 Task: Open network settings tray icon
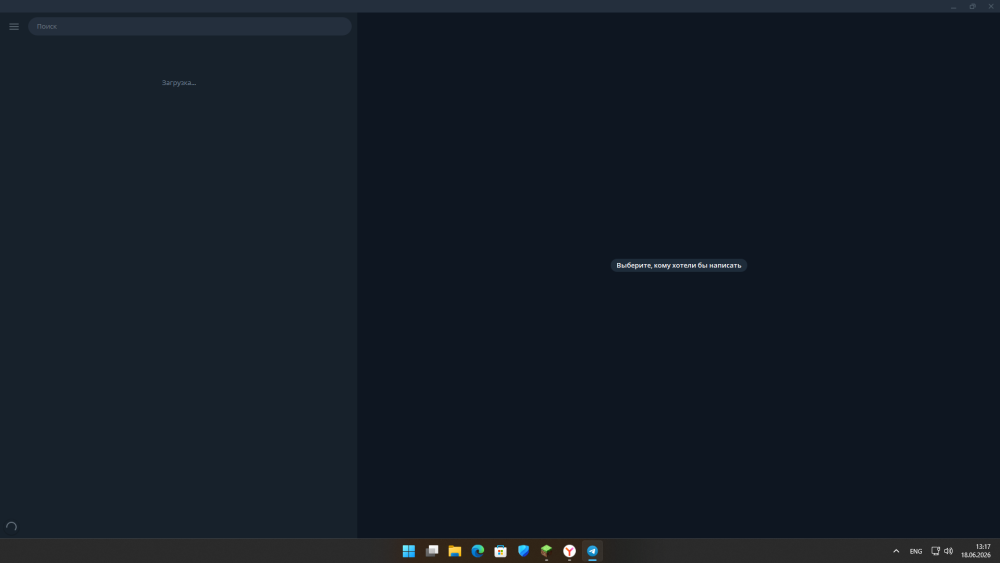pos(936,551)
